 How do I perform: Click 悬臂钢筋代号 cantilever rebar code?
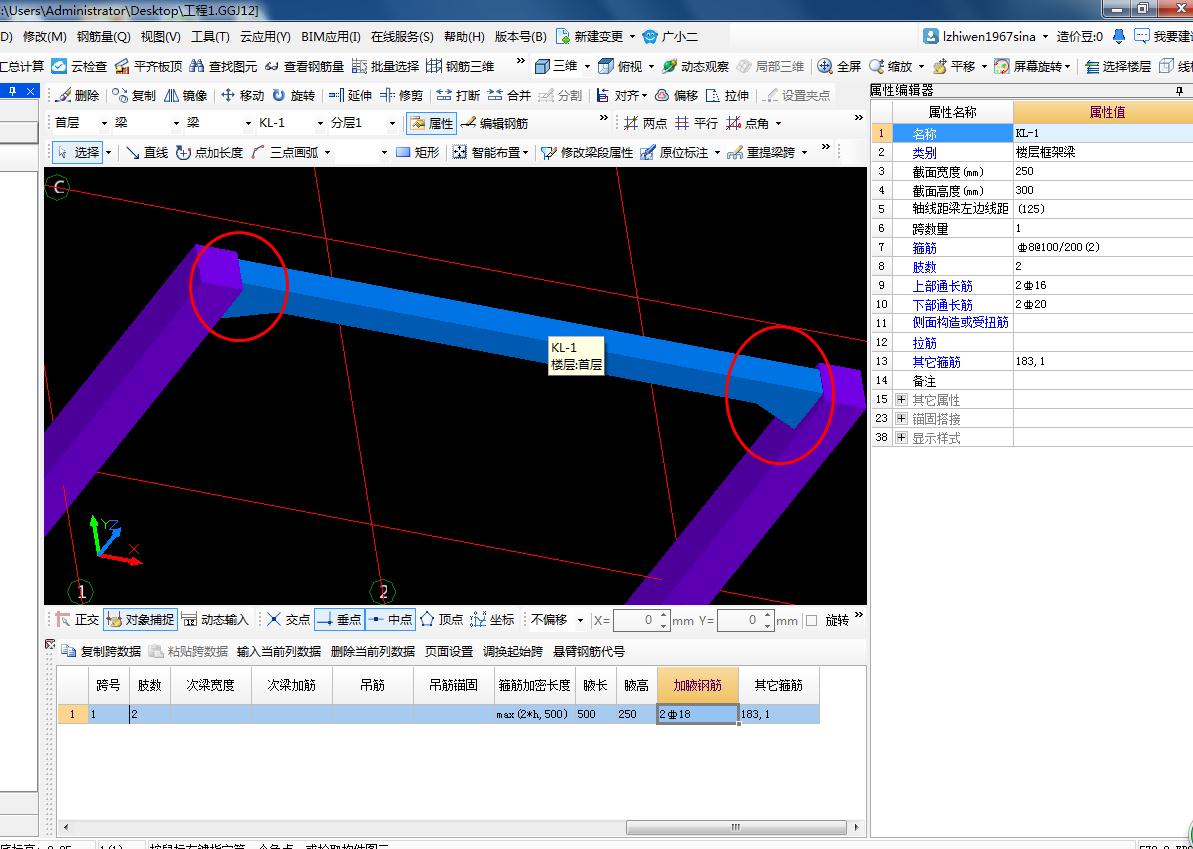(x=589, y=652)
